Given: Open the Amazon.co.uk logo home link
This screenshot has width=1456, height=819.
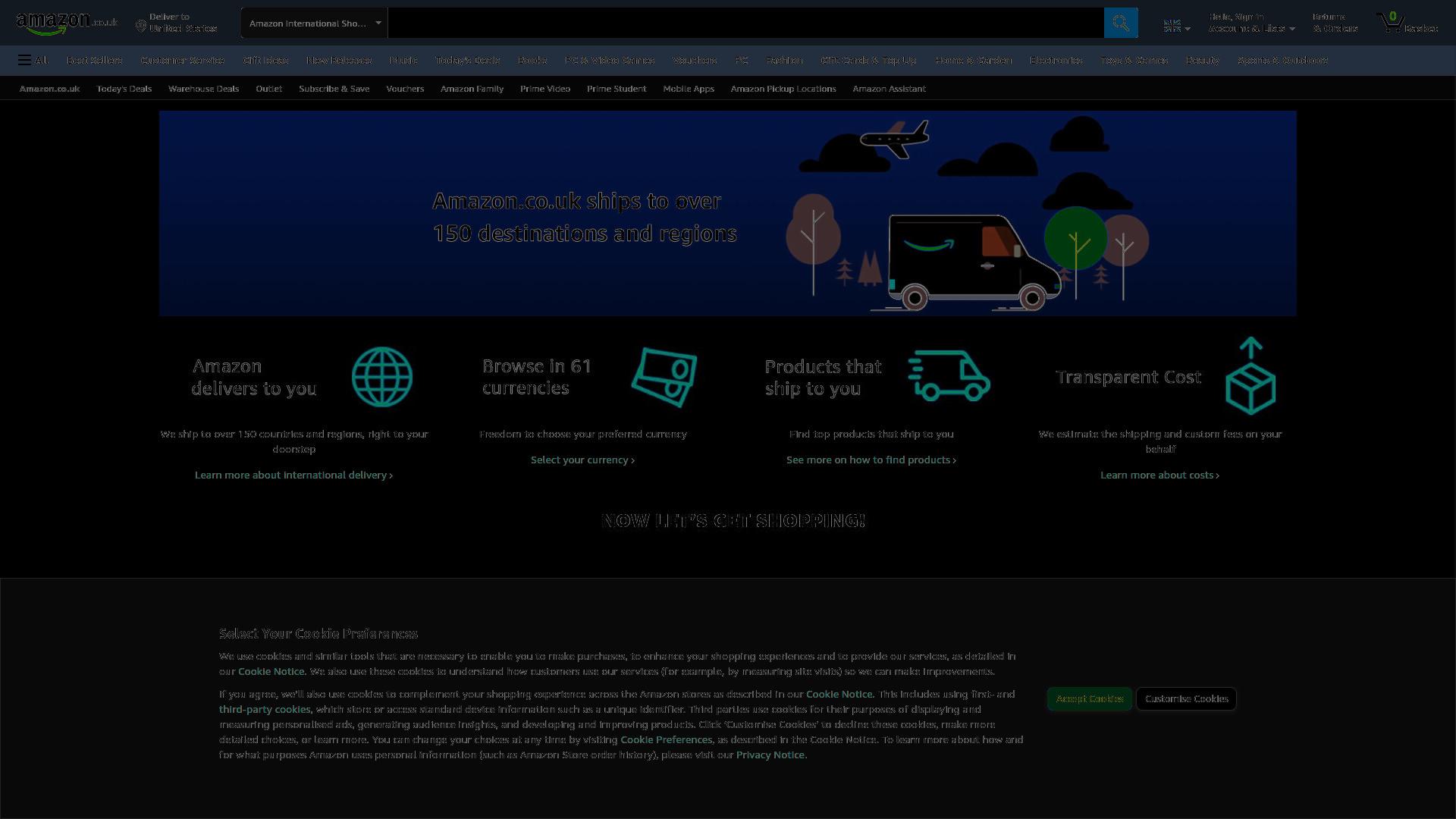Looking at the screenshot, I should (67, 23).
